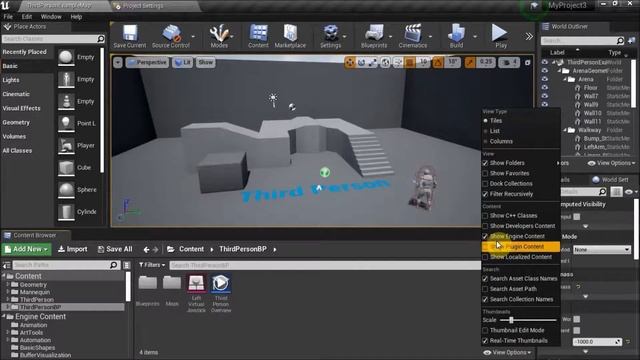Toggle Show Folders checkbox
The image size is (640, 360).
tap(485, 163)
